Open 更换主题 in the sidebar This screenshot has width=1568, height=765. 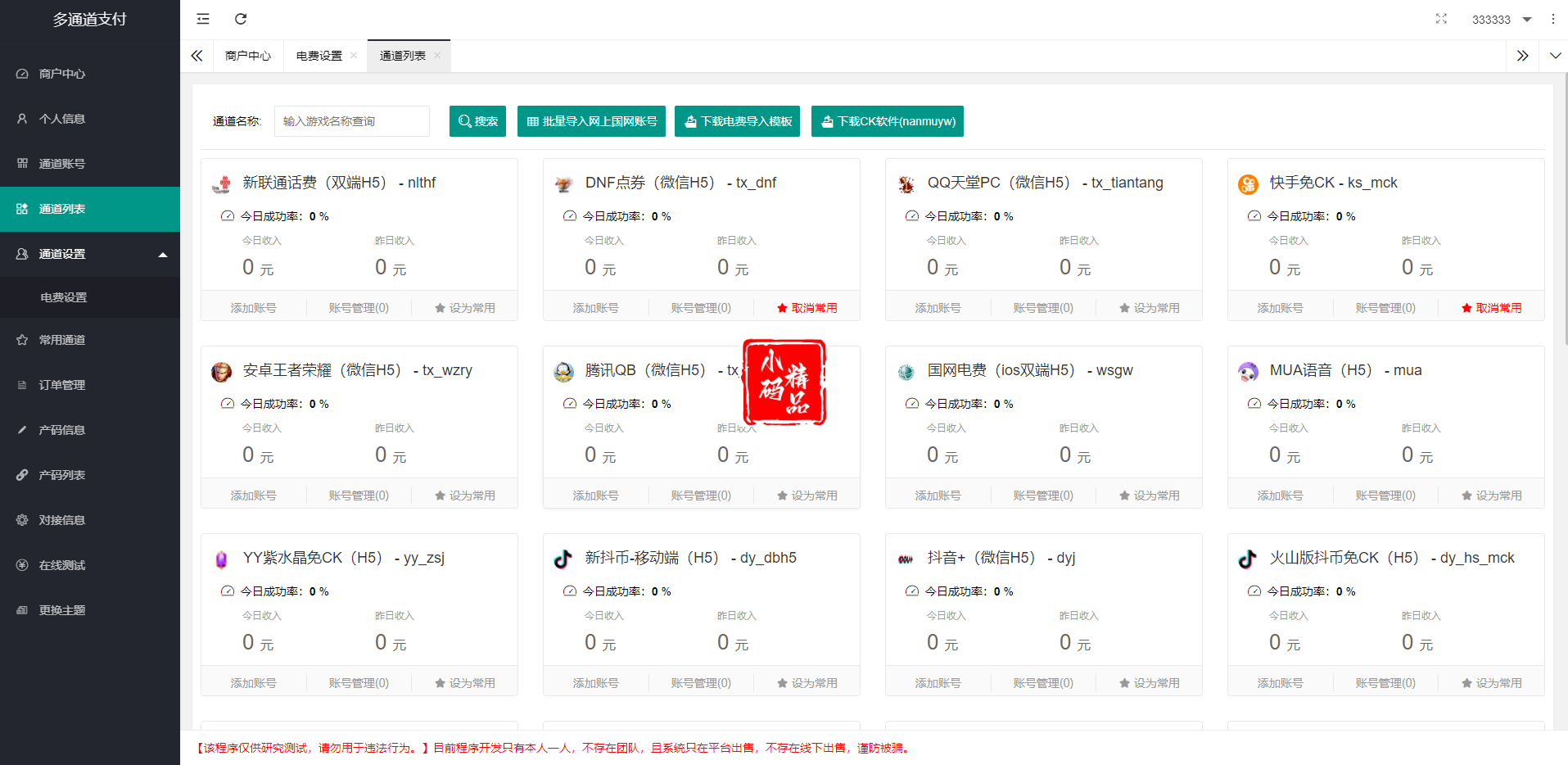90,610
